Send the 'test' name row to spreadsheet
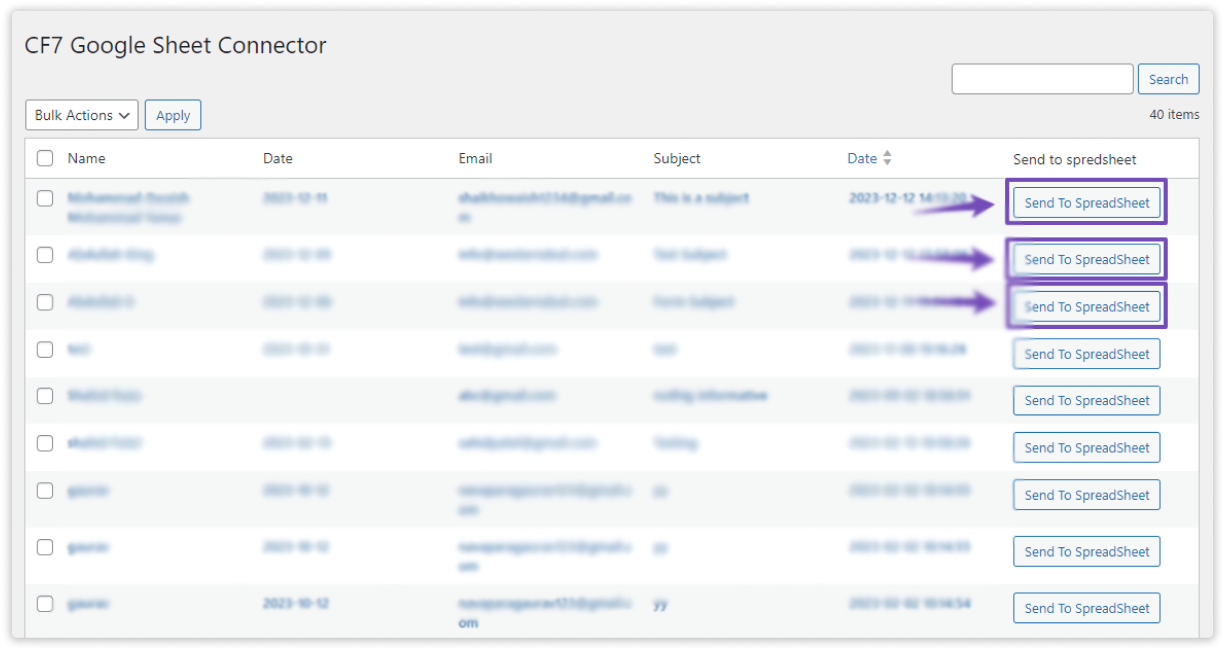The height and width of the screenshot is (651, 1225). click(x=1087, y=354)
